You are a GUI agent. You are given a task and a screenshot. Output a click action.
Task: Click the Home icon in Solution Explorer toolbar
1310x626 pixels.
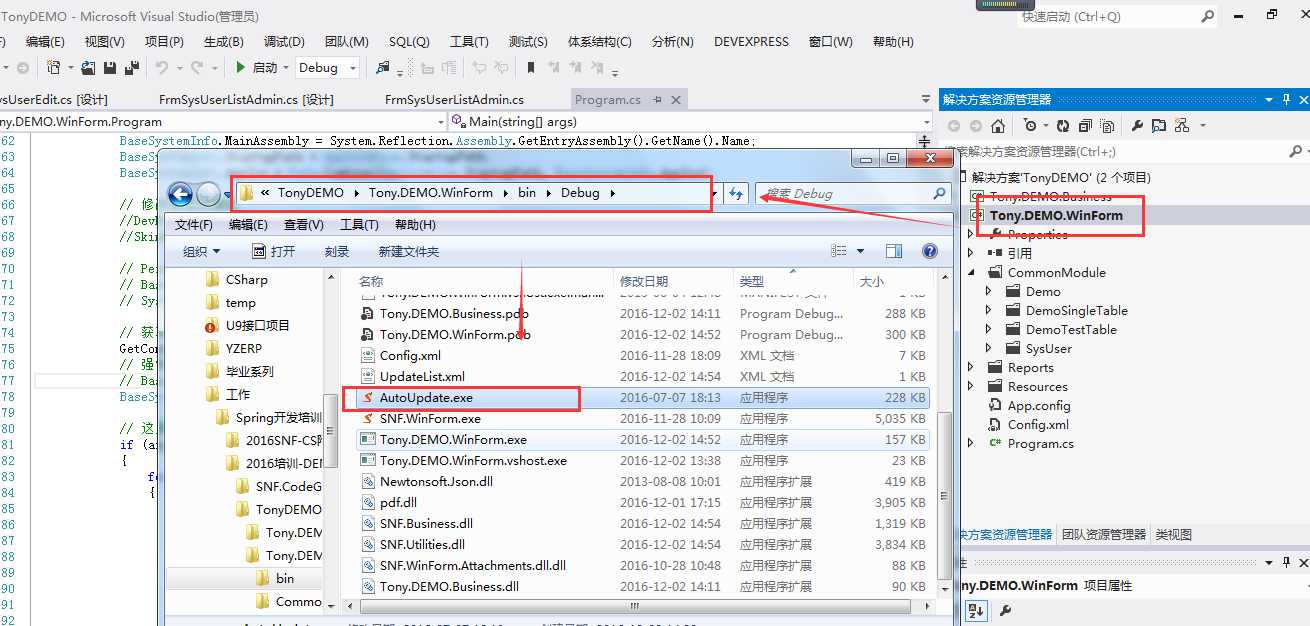pyautogui.click(x=998, y=126)
